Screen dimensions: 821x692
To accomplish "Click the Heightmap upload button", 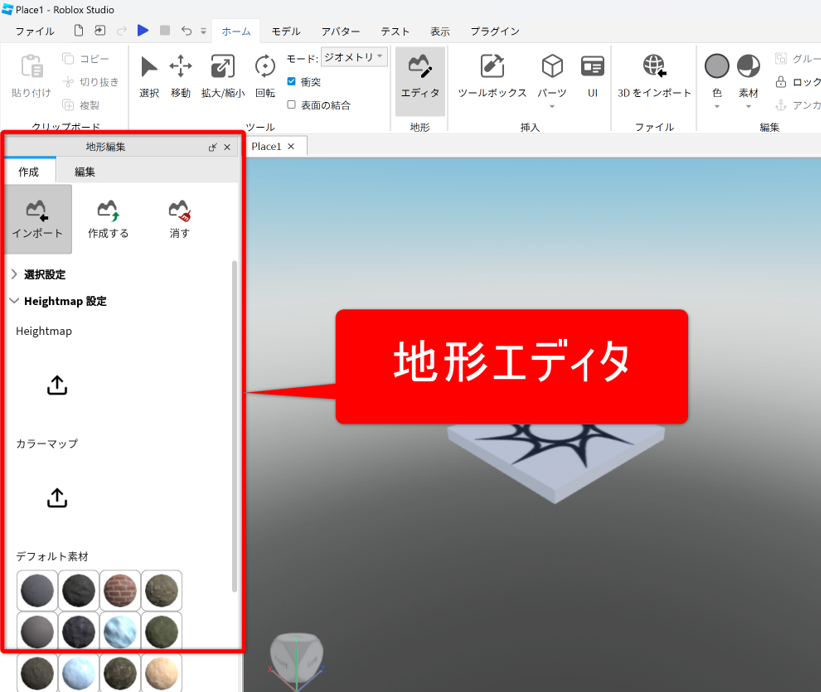I will click(57, 385).
